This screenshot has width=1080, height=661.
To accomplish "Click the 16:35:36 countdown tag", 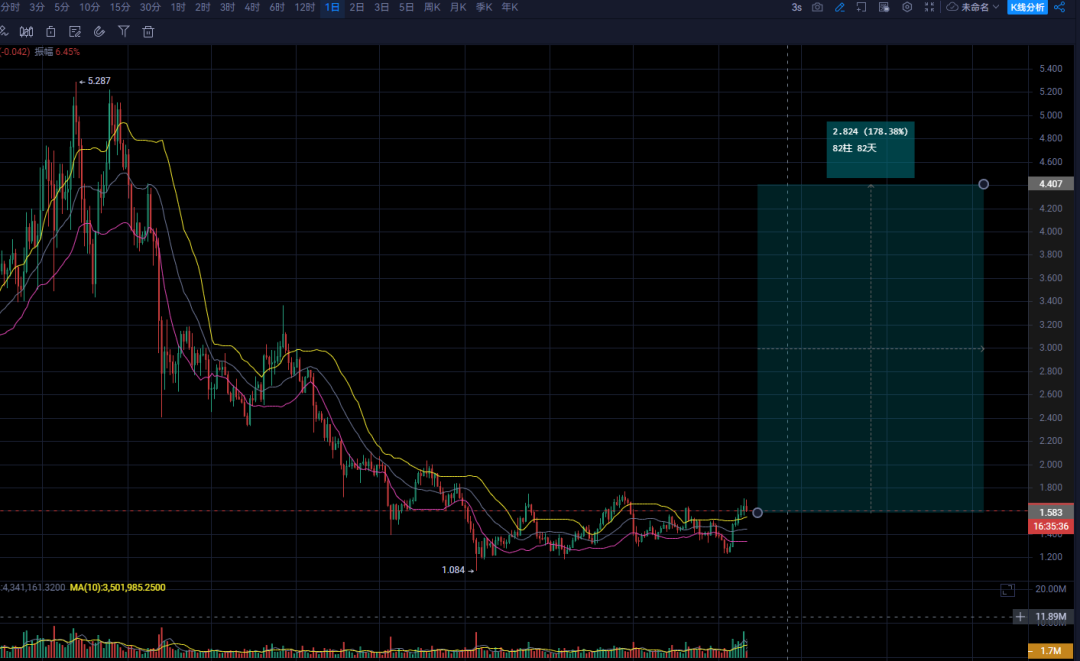I will point(1050,526).
